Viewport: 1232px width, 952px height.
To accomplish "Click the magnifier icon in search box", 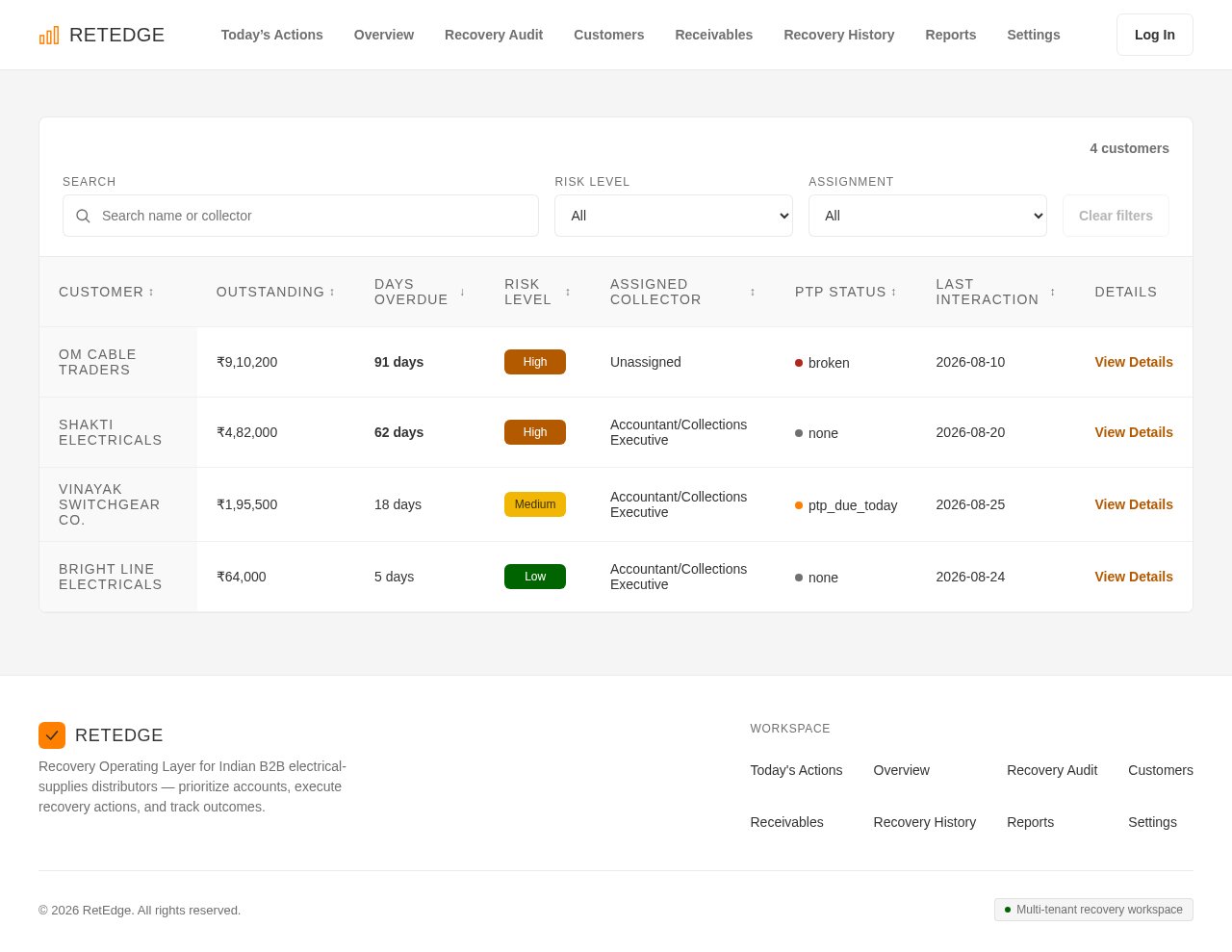I will (83, 216).
